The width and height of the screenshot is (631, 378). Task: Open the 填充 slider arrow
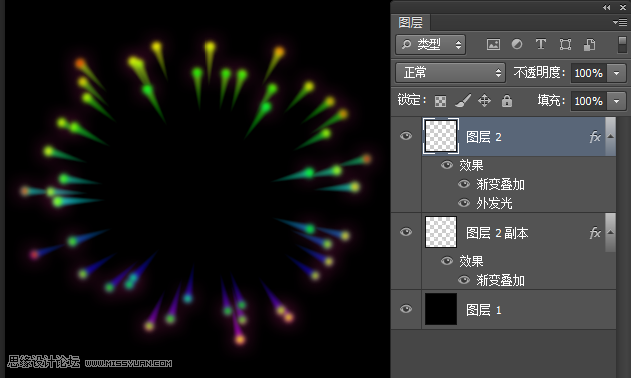(617, 101)
